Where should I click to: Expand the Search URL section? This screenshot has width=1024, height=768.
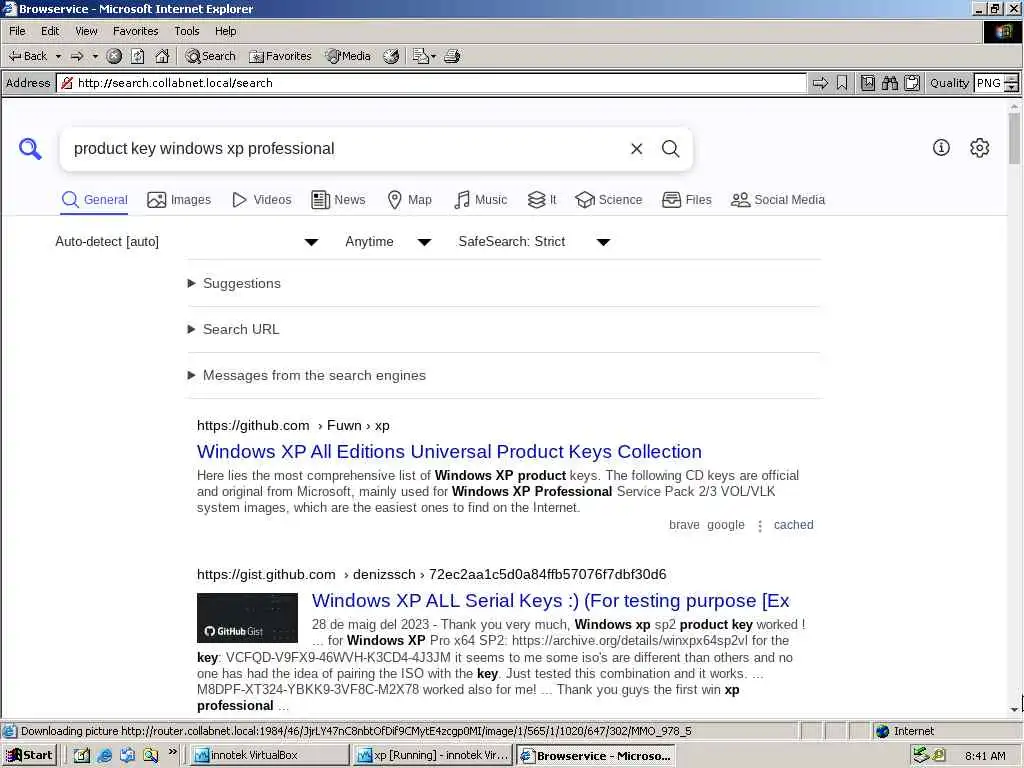(234, 329)
